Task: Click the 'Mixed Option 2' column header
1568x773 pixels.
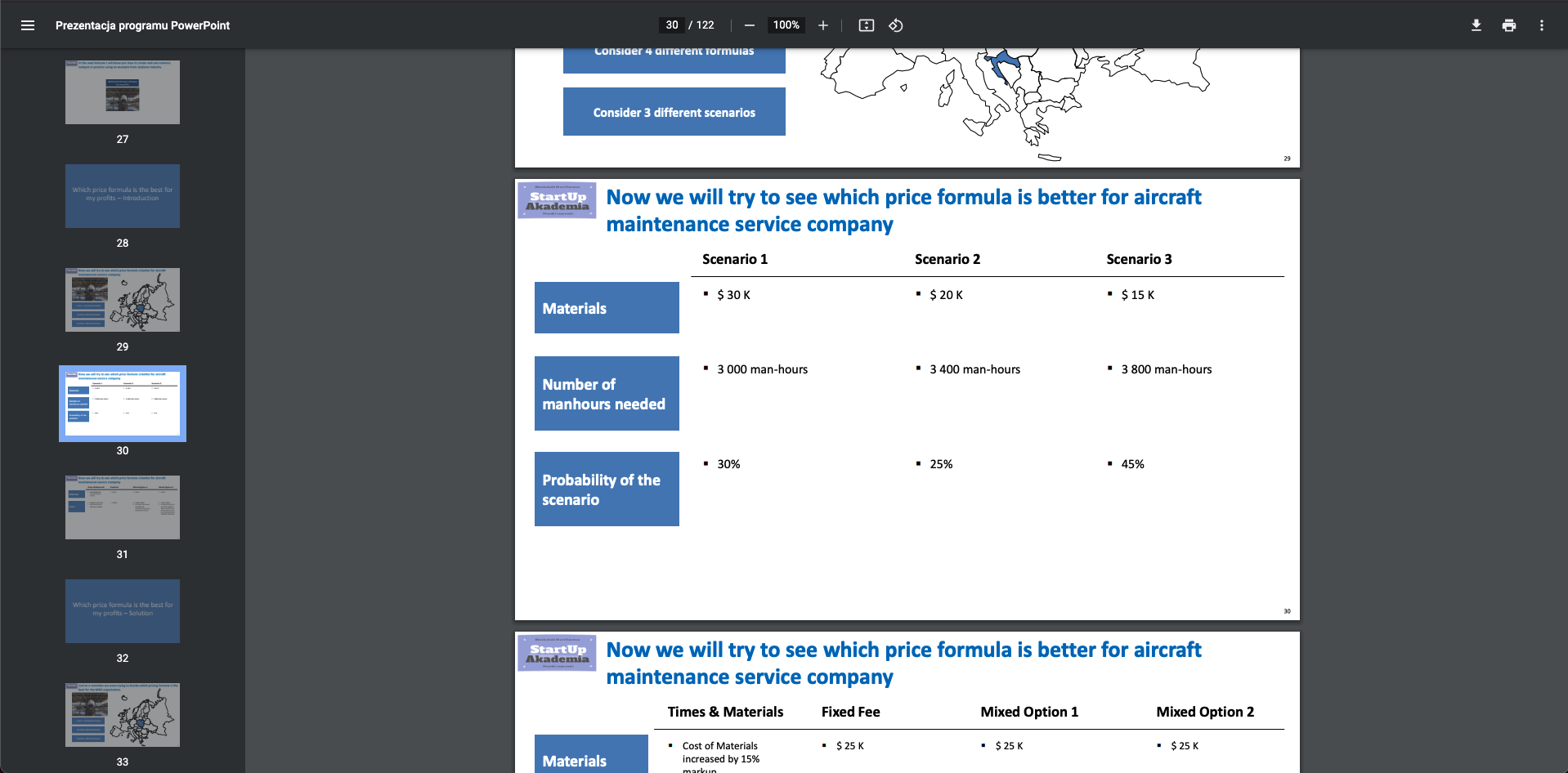Action: point(1205,712)
